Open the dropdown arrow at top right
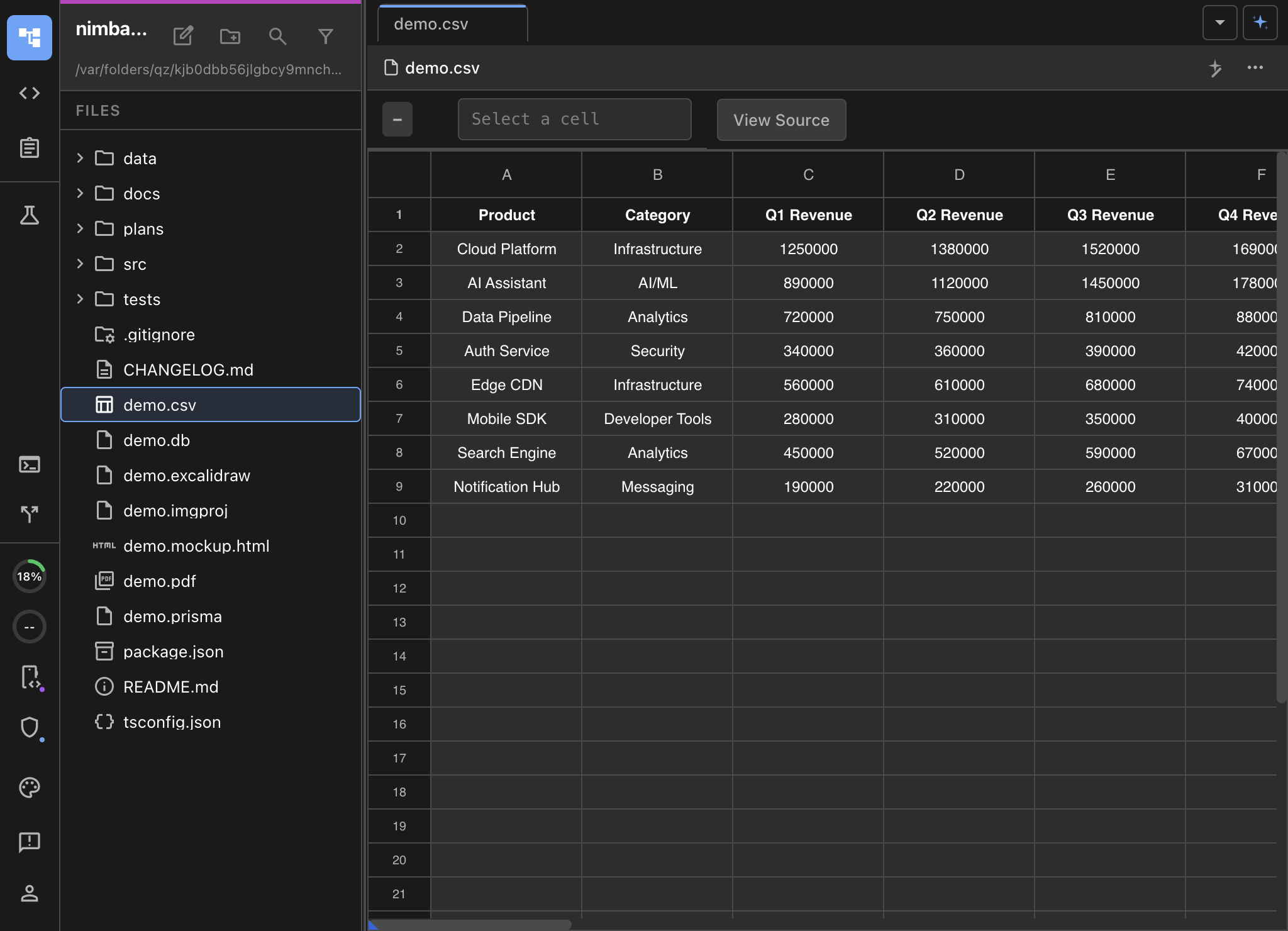This screenshot has width=1288, height=931. (1219, 23)
